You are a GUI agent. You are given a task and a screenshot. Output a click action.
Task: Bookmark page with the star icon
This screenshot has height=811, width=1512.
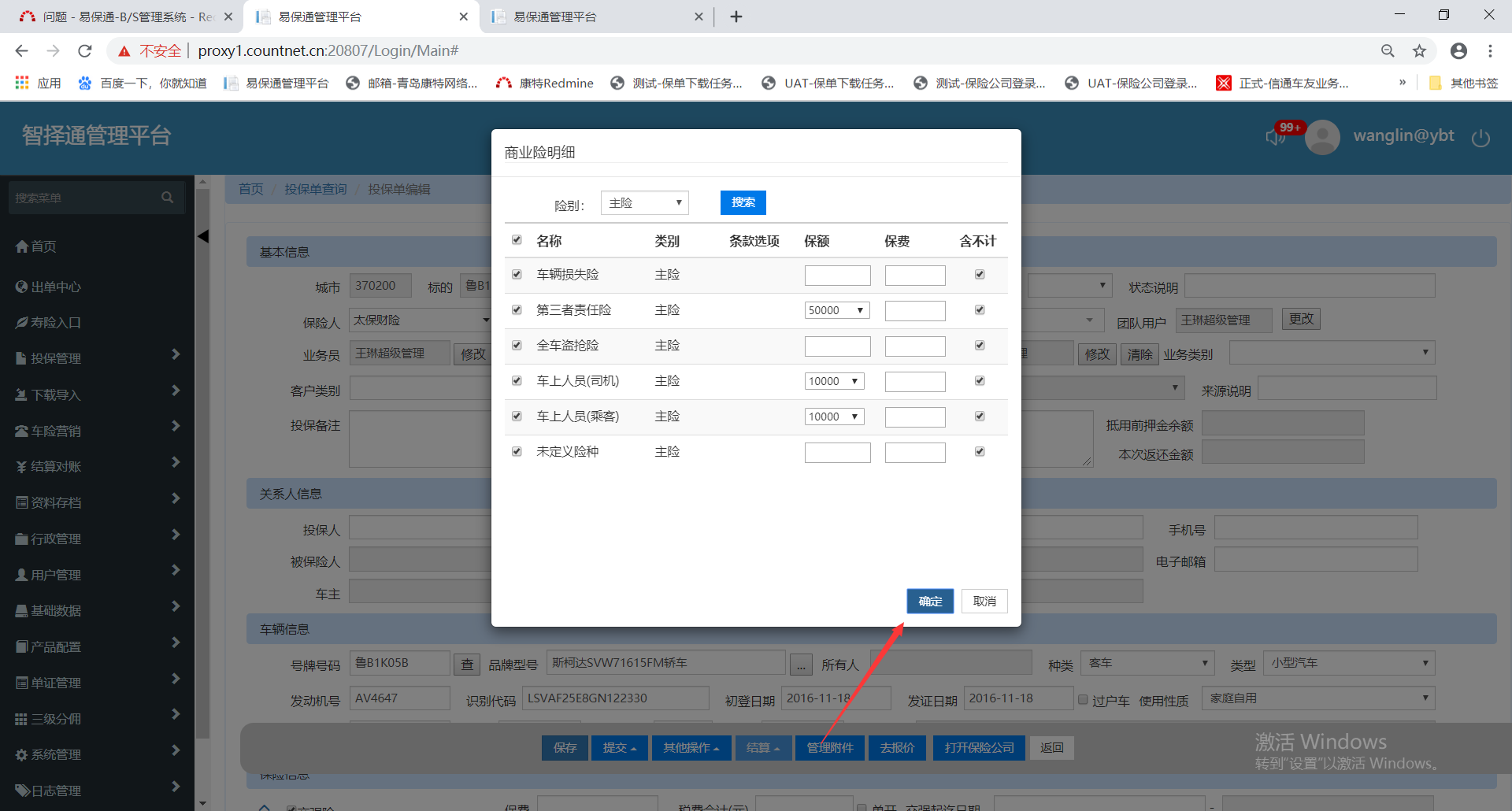tap(1419, 51)
